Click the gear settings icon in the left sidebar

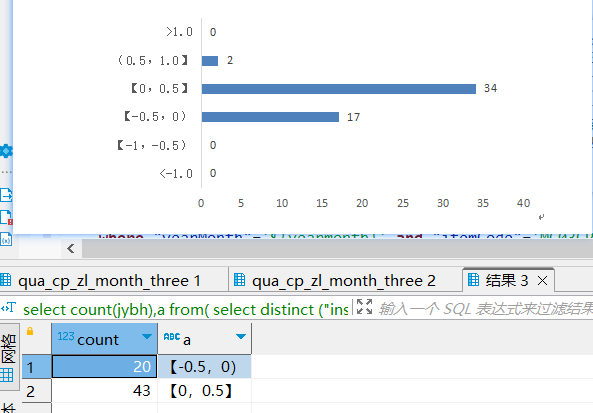coord(6,151)
